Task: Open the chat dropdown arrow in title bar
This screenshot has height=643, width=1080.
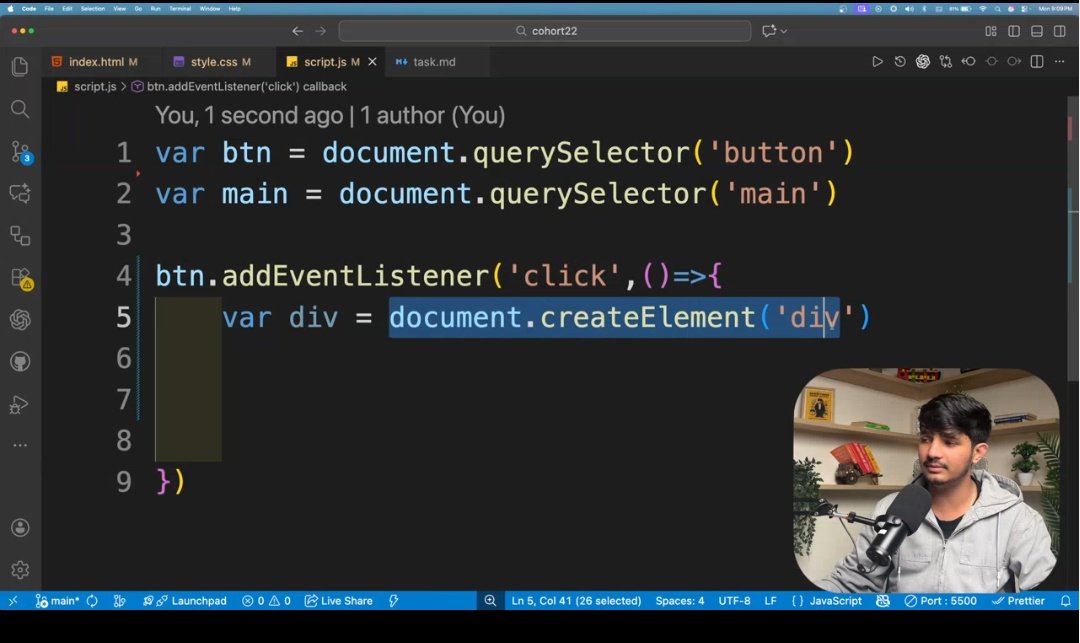Action: point(784,31)
